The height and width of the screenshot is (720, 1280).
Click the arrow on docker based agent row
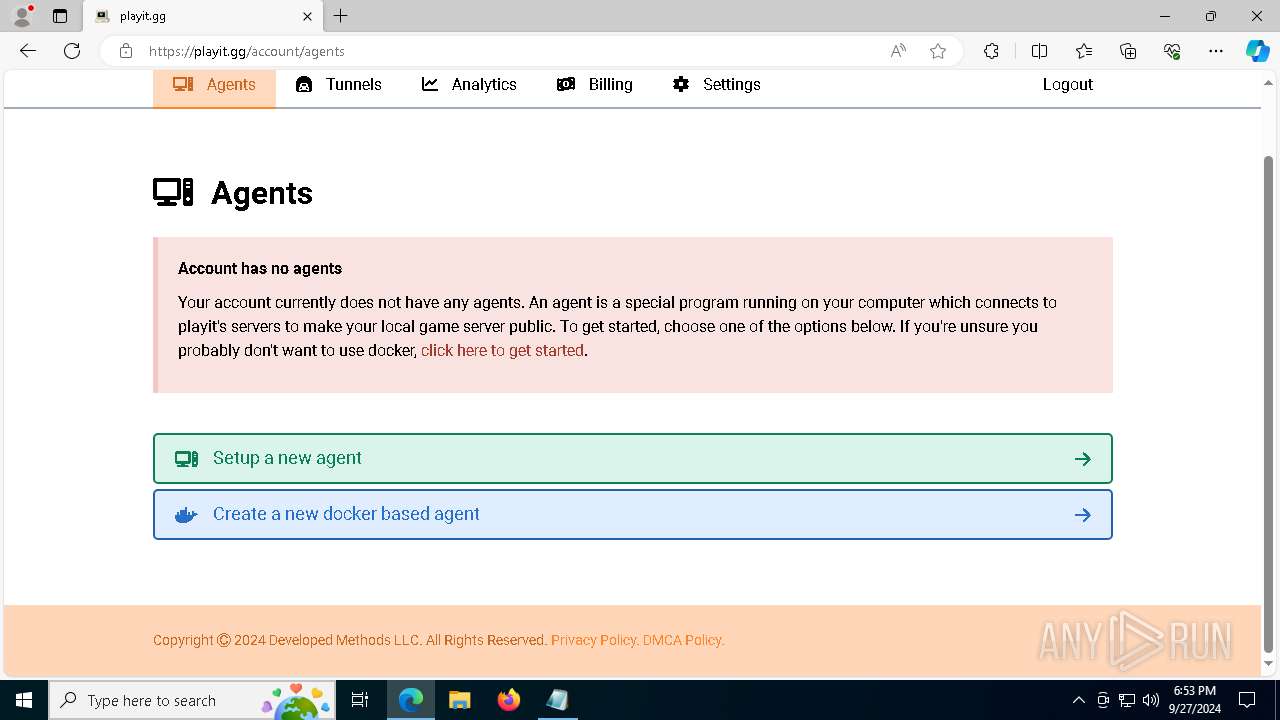pyautogui.click(x=1082, y=515)
